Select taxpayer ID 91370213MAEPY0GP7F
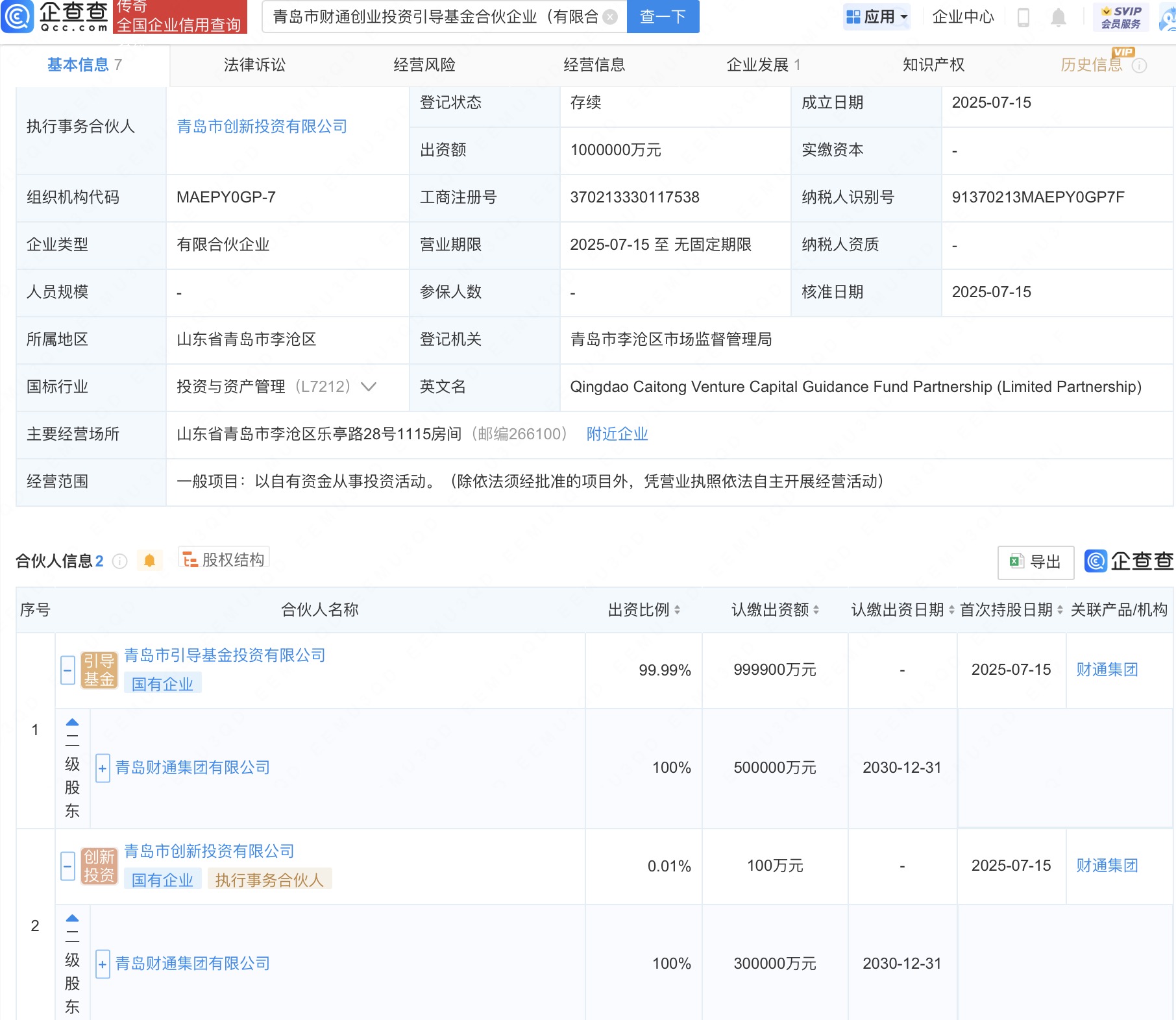The width and height of the screenshot is (1176, 1020). click(x=1038, y=197)
